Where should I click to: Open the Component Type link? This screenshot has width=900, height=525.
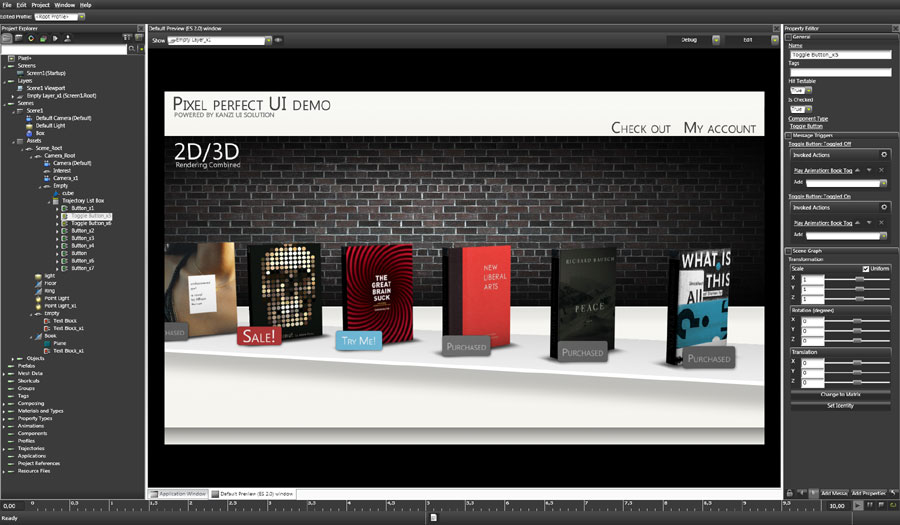808,119
